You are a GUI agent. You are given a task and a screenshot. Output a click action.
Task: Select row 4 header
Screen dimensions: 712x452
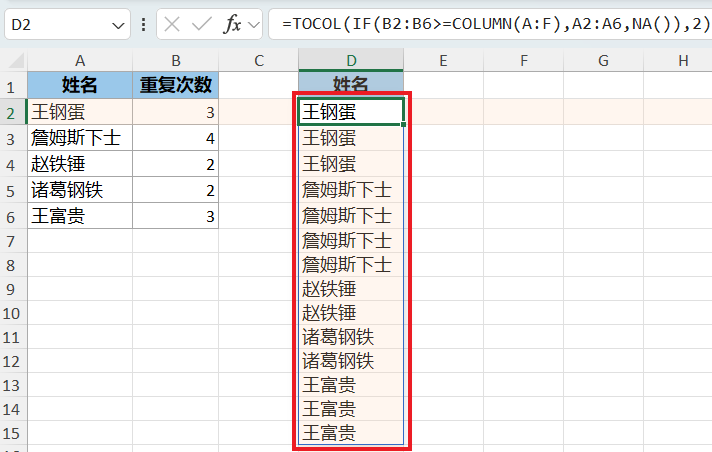[x=13, y=164]
